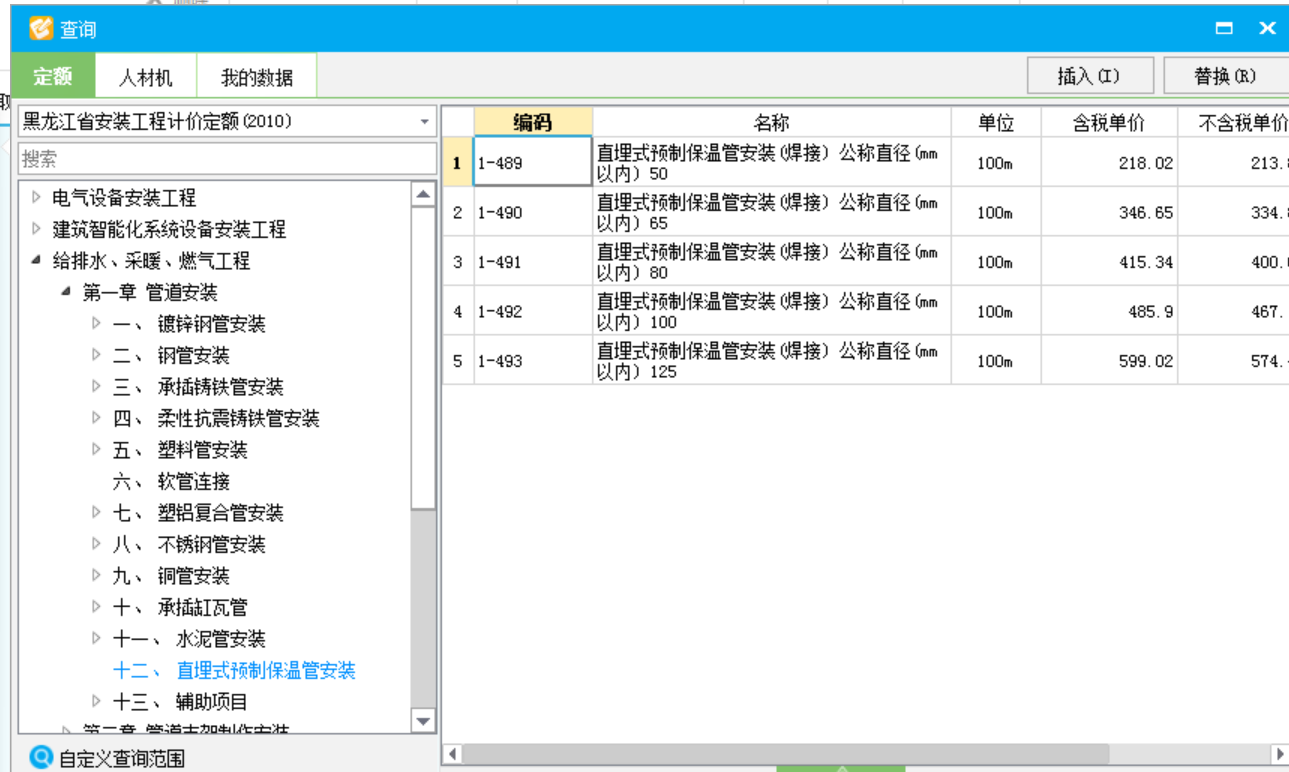Click the 名称 column header
The height and width of the screenshot is (772, 1289).
point(771,122)
